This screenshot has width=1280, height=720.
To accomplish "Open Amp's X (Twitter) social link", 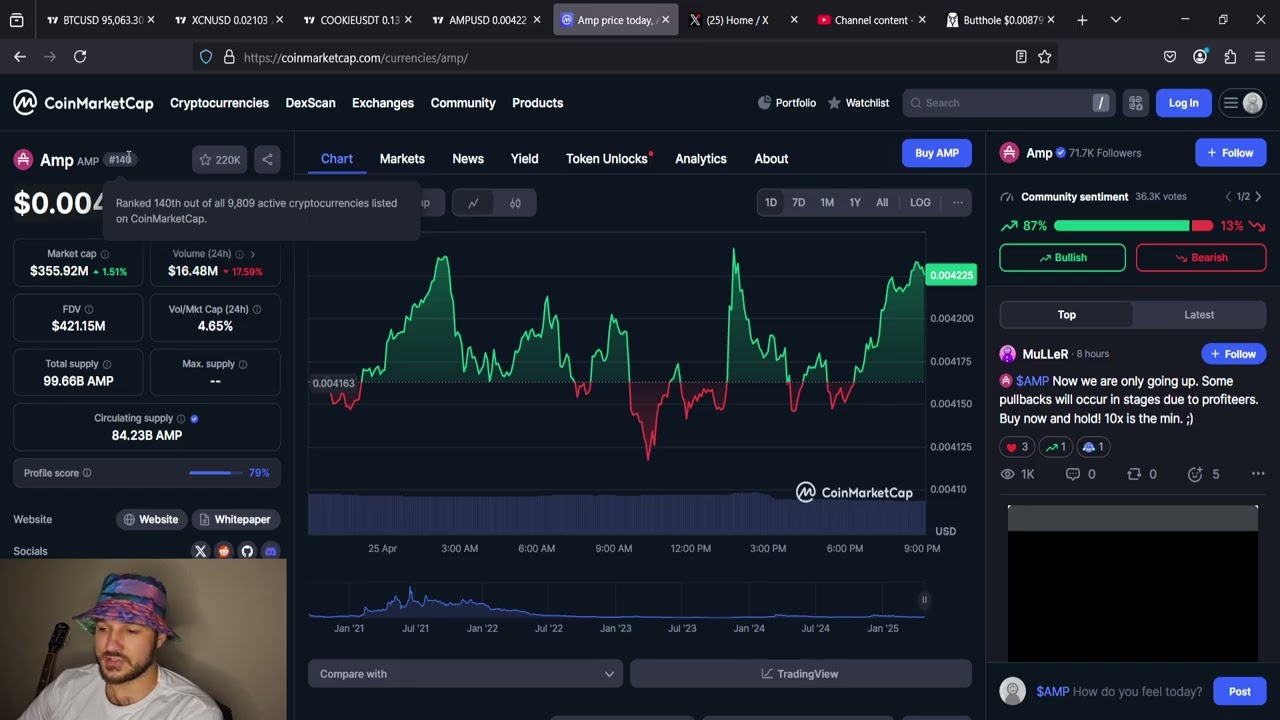I will click(200, 551).
